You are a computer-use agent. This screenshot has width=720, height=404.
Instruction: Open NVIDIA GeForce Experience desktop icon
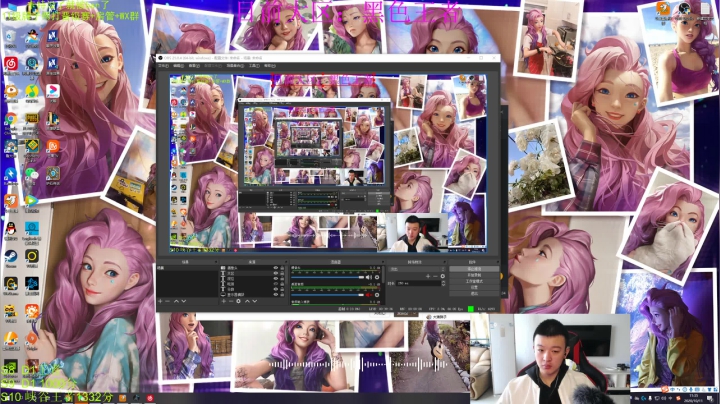[x=10, y=367]
